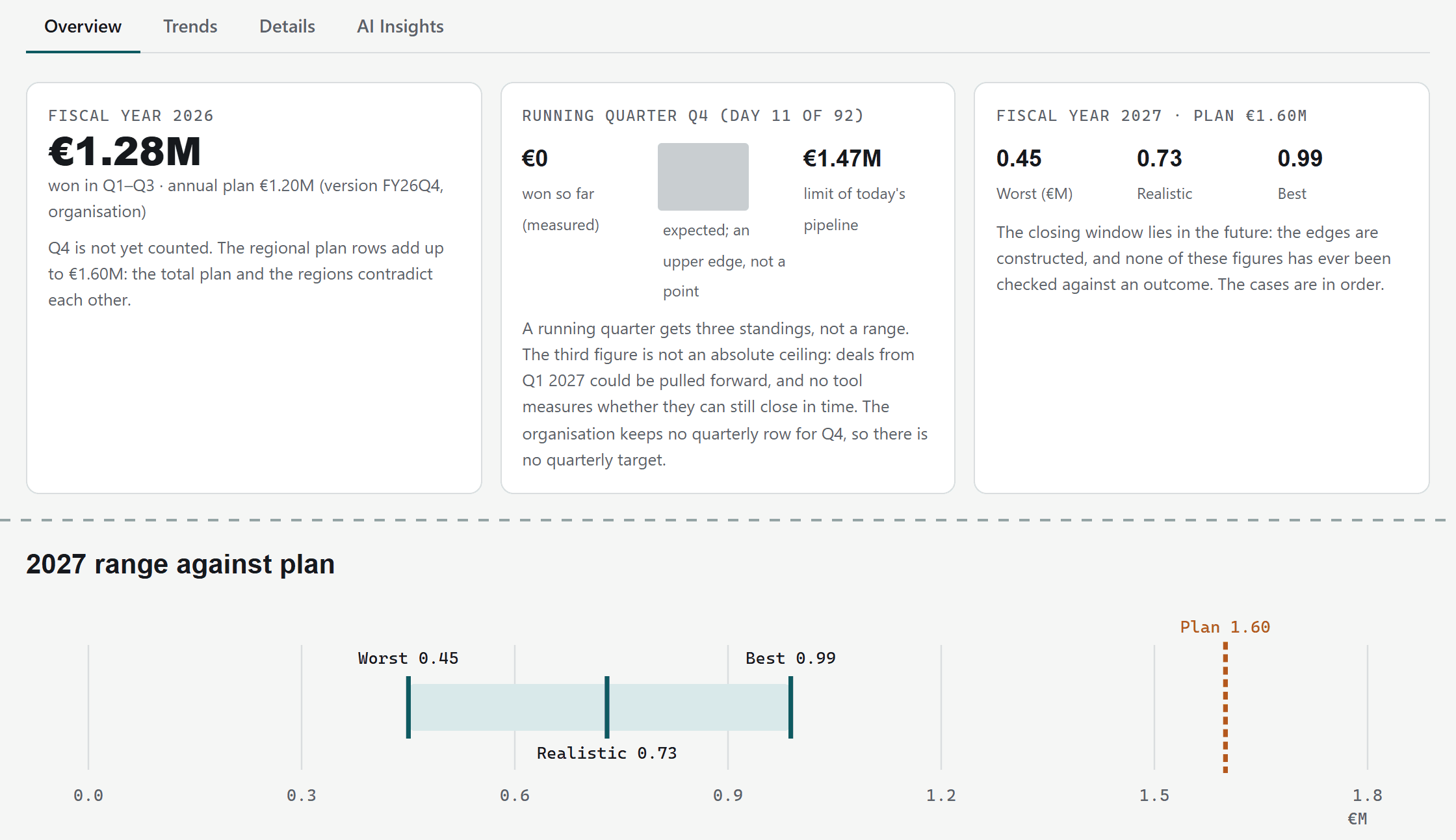1456x840 pixels.
Task: Select the €0 won so far value
Action: (x=535, y=158)
